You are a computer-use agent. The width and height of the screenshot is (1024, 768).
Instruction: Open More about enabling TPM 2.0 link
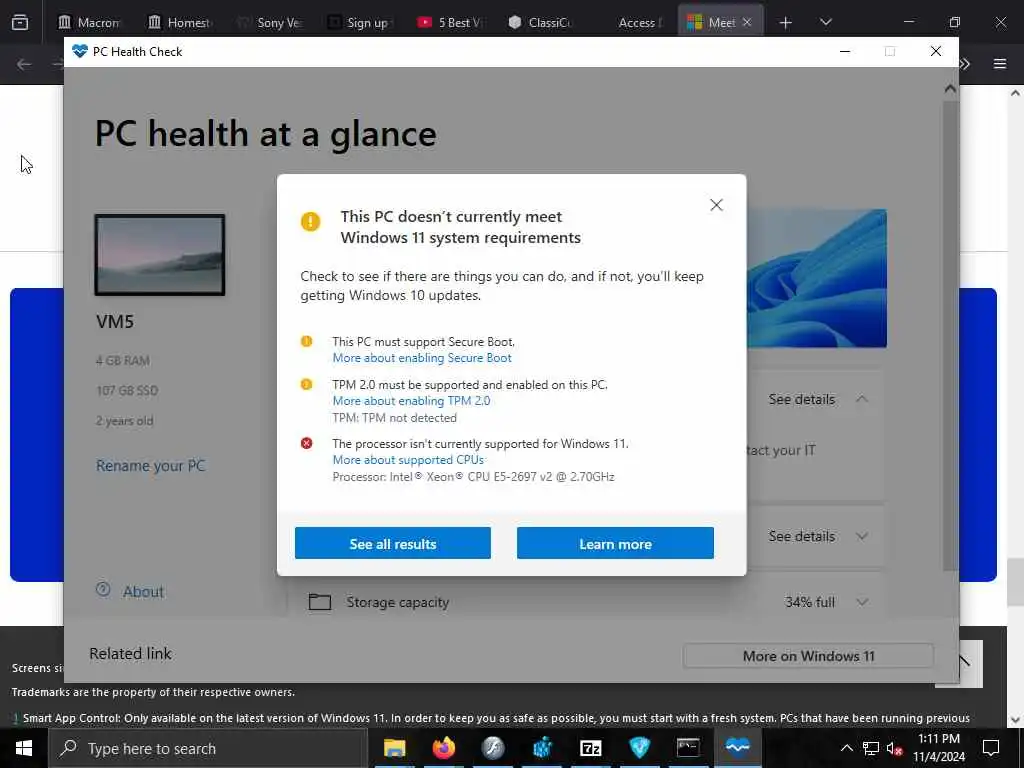click(x=411, y=401)
